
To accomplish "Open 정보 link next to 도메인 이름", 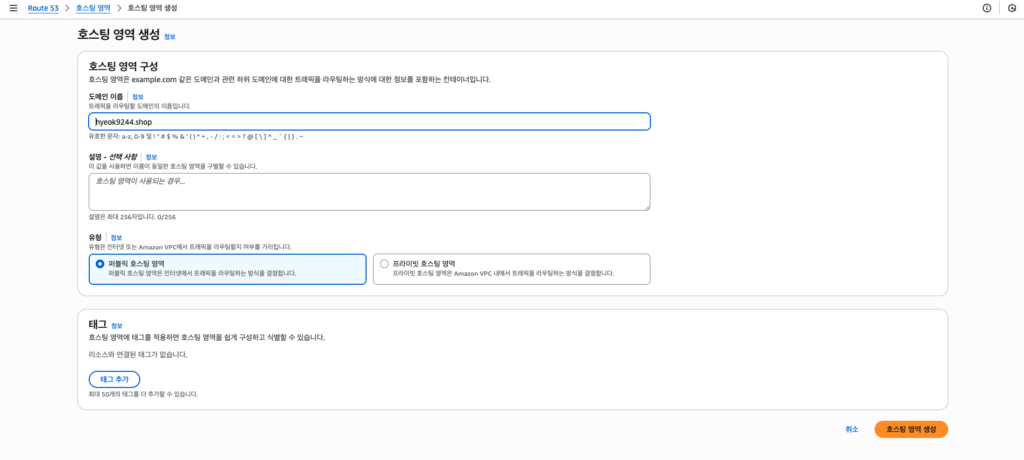I will click(x=137, y=97).
